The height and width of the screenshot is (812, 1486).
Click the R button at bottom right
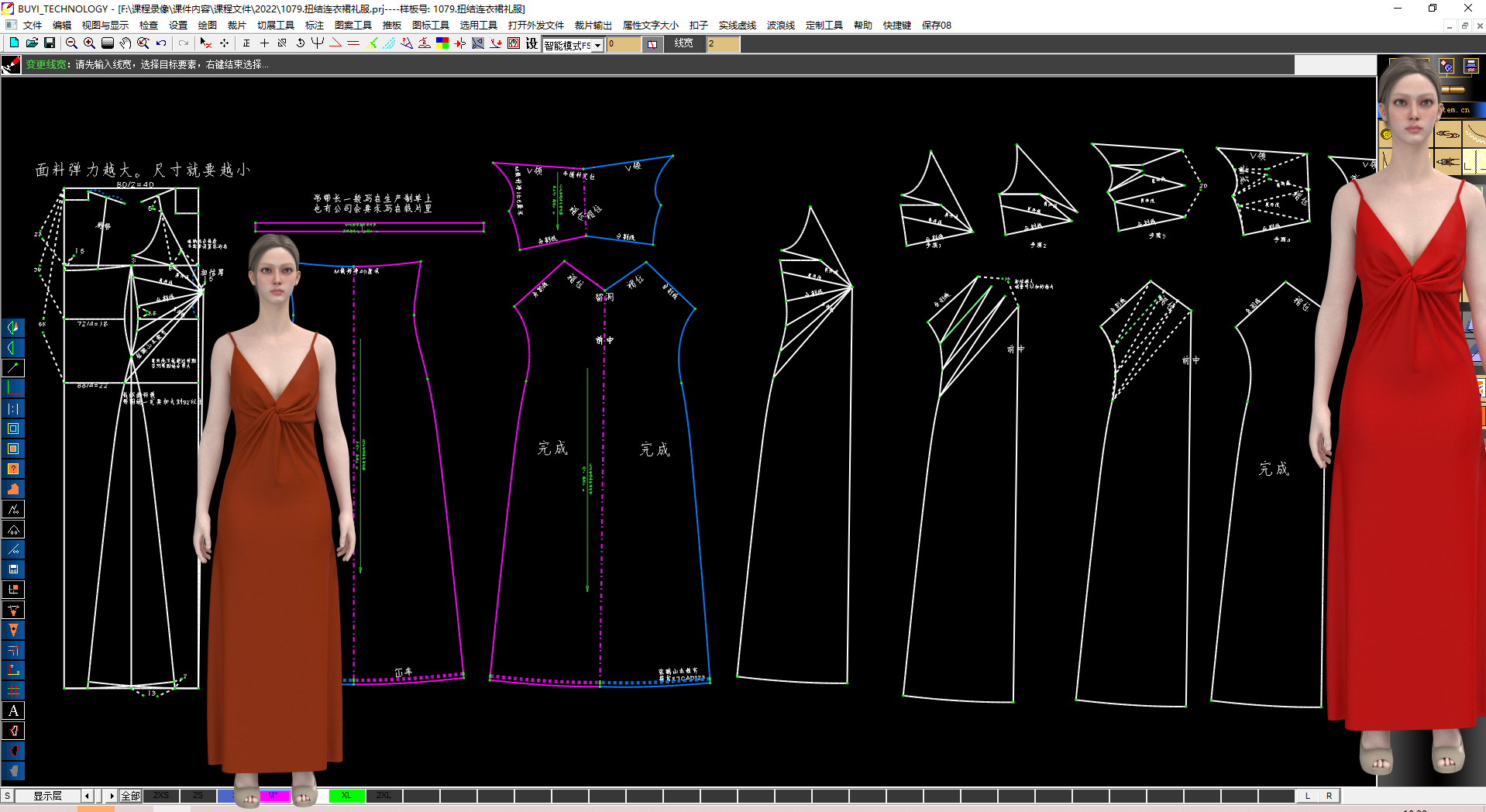tap(1329, 796)
